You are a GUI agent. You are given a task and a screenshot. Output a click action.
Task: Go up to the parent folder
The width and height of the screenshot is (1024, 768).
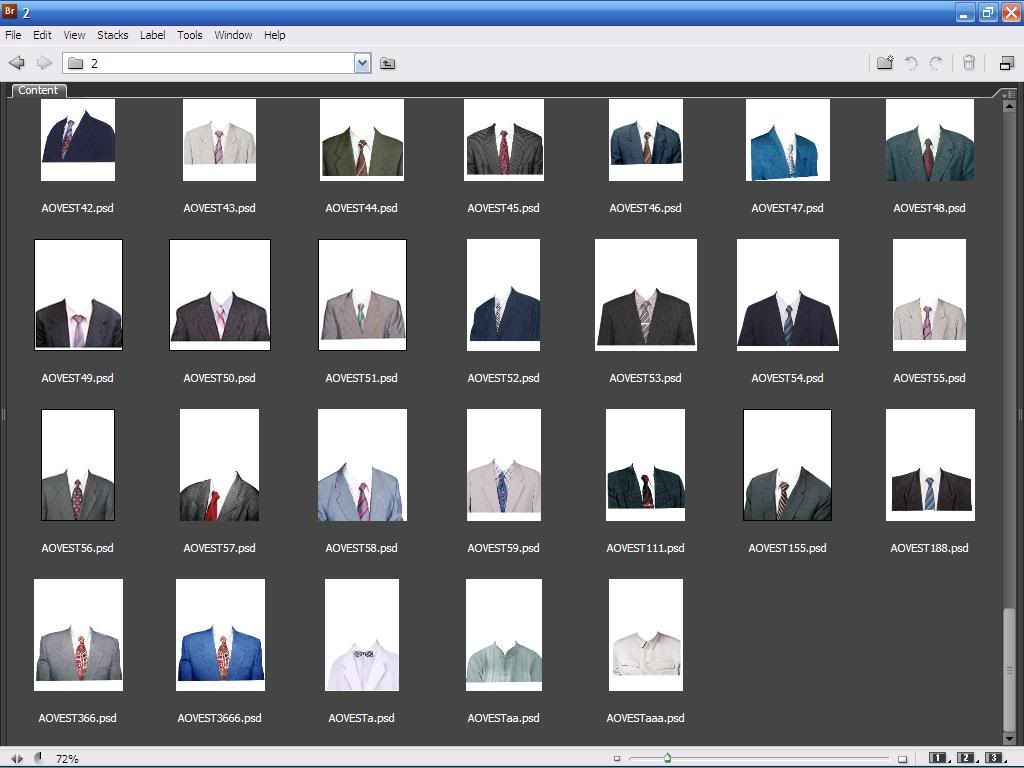click(x=387, y=63)
